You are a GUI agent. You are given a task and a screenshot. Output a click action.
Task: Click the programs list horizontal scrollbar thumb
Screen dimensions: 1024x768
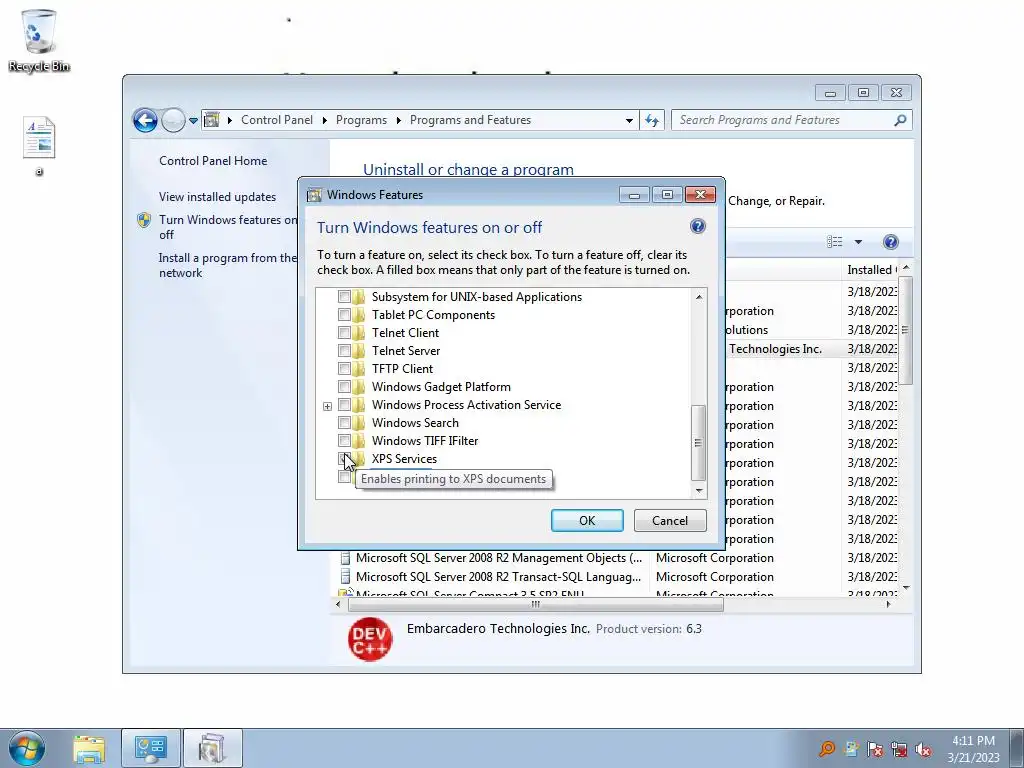[536, 605]
